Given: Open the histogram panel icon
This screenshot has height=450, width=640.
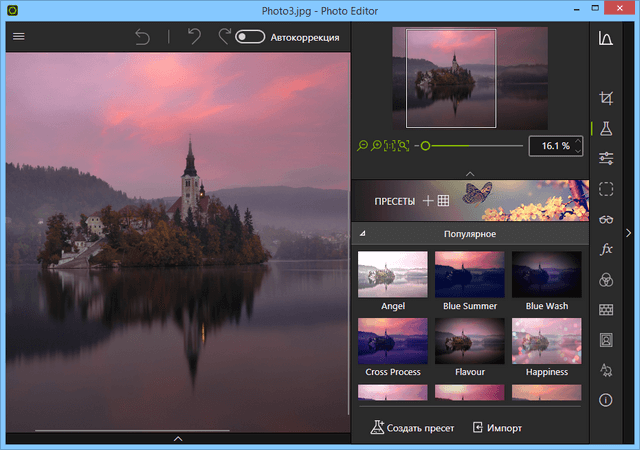Looking at the screenshot, I should coord(605,39).
